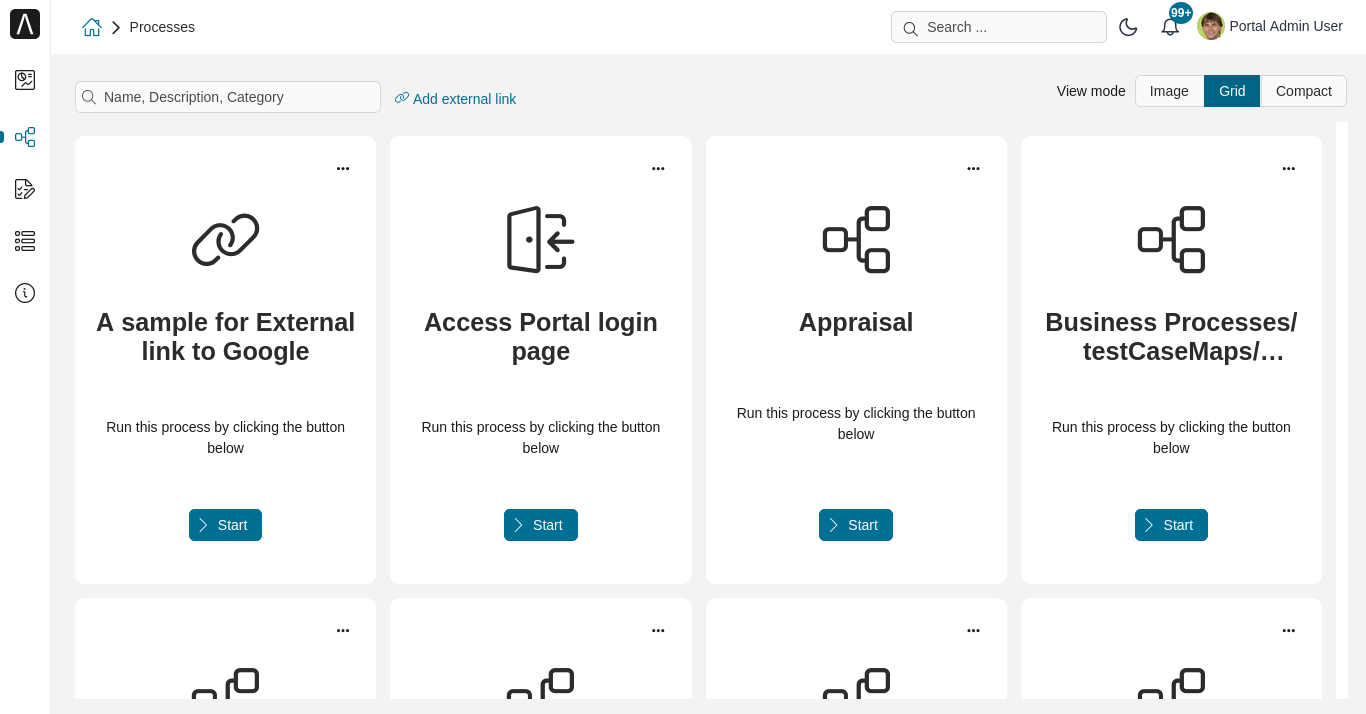
Task: Start Access Portal login page process
Action: pyautogui.click(x=541, y=525)
